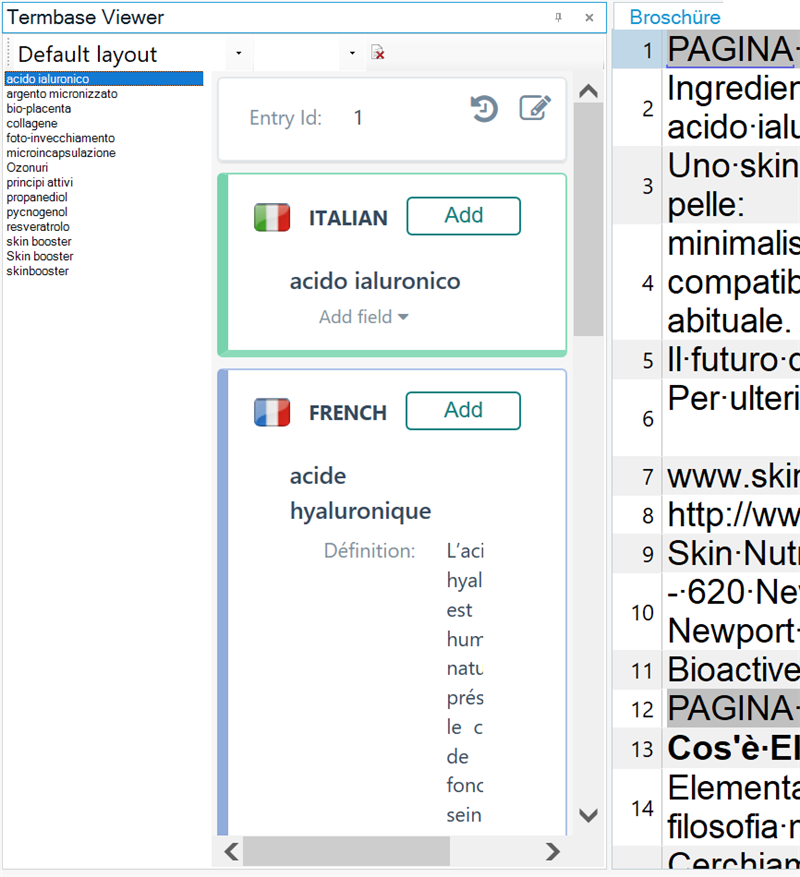Select lowercase 'skin booster' term
Screen dimensions: 800x877
pos(39,242)
